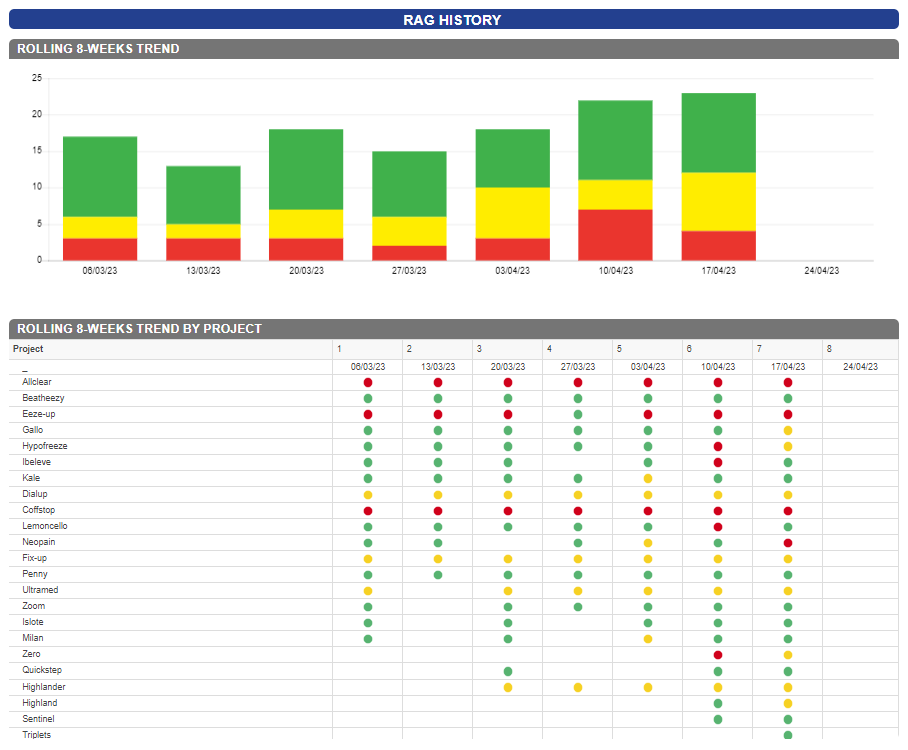The height and width of the screenshot is (750, 908).
Task: Click Ibeleve's red status dot for 10/04/23
Action: (718, 463)
